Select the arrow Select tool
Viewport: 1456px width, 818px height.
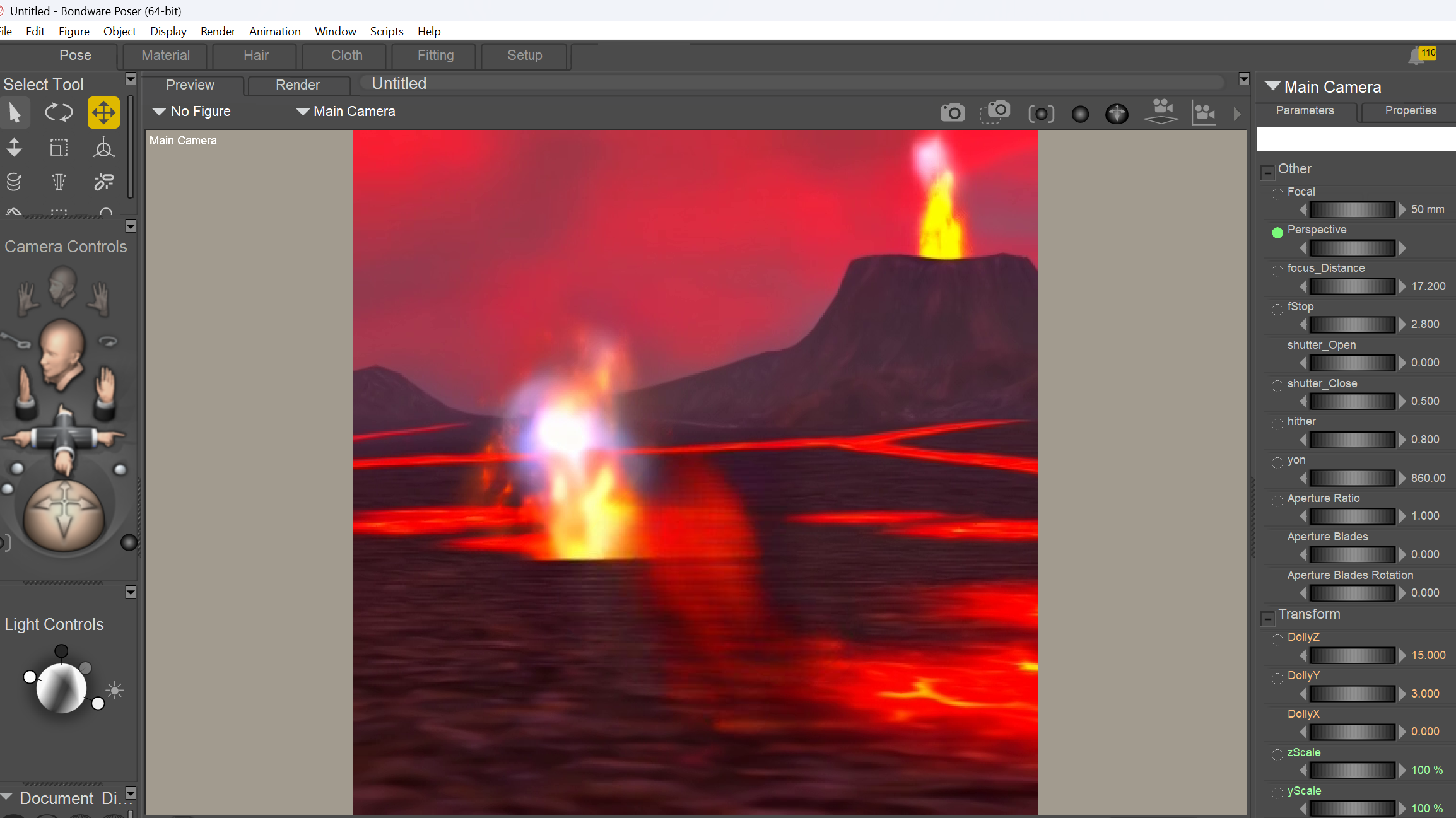click(x=15, y=113)
